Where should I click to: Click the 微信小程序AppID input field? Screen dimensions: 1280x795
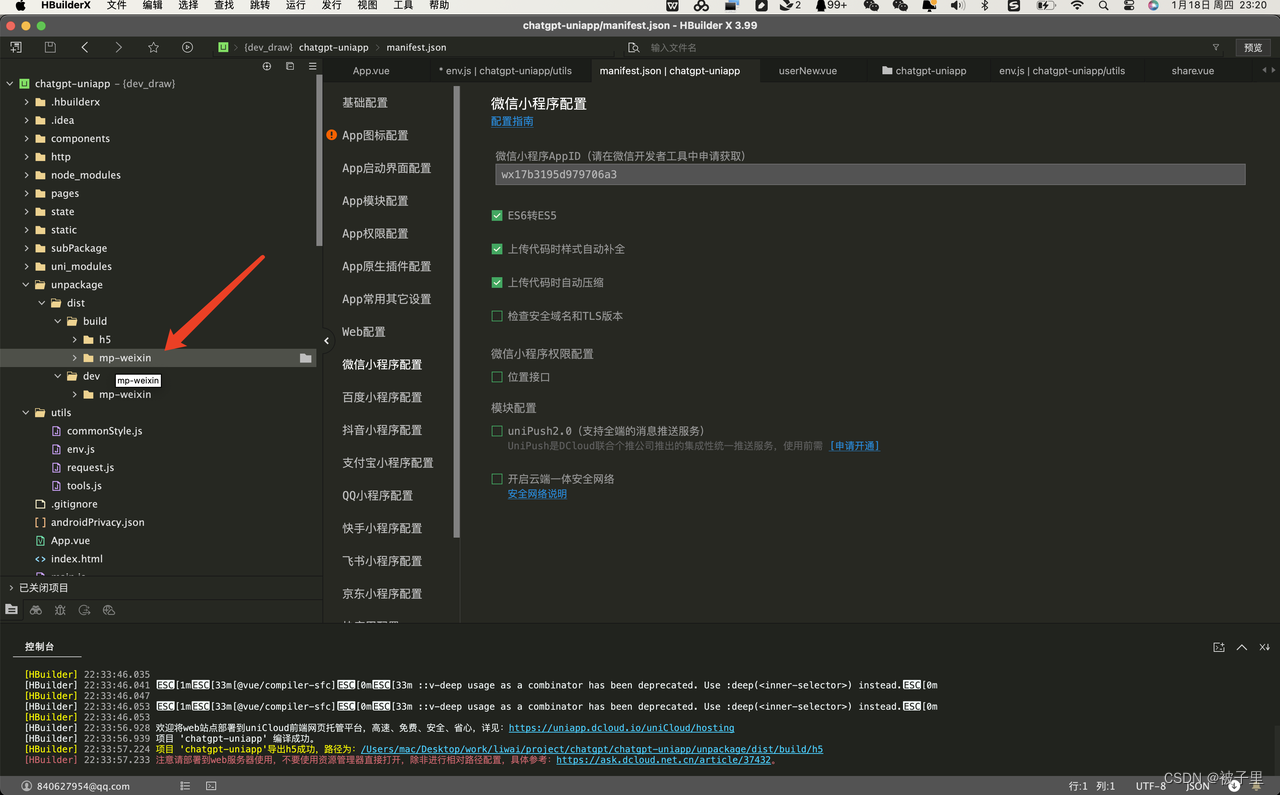870,175
